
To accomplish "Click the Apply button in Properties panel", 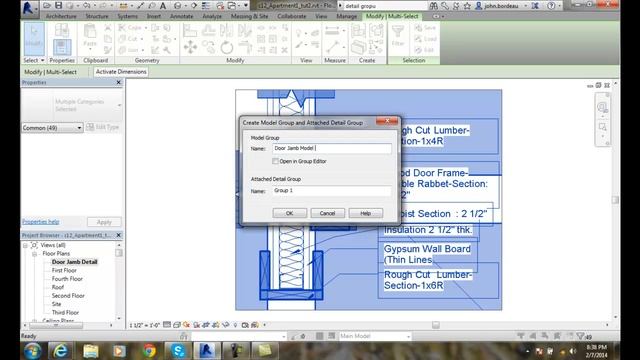I will (104, 222).
